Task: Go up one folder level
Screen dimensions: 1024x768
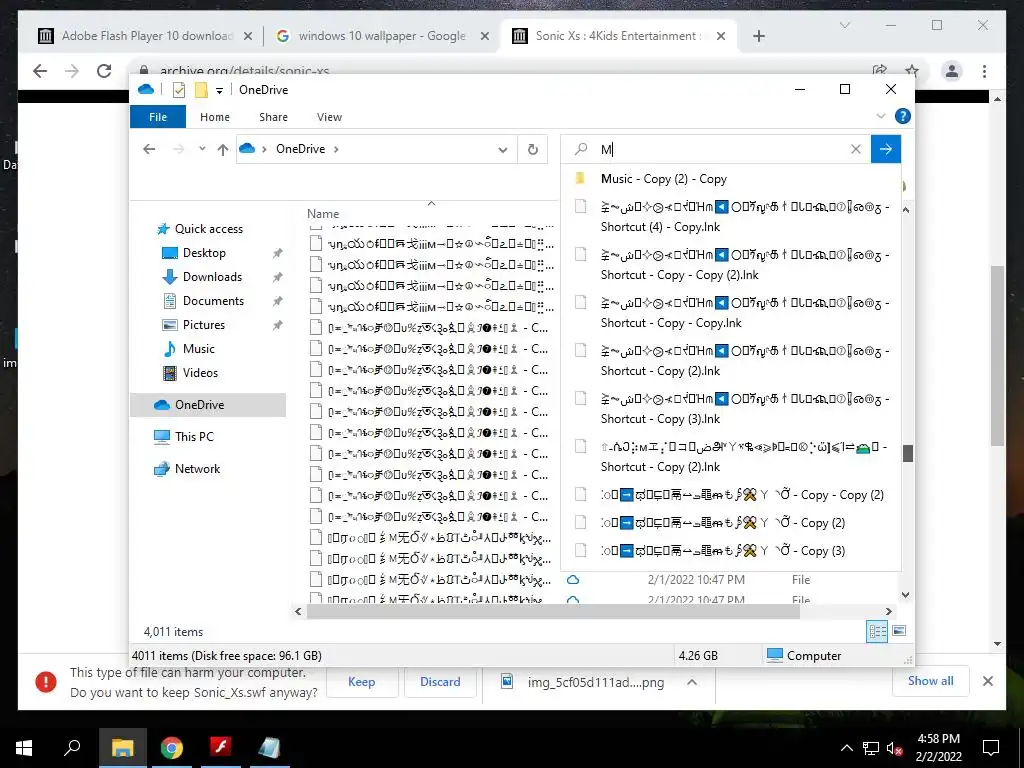Action: point(223,150)
